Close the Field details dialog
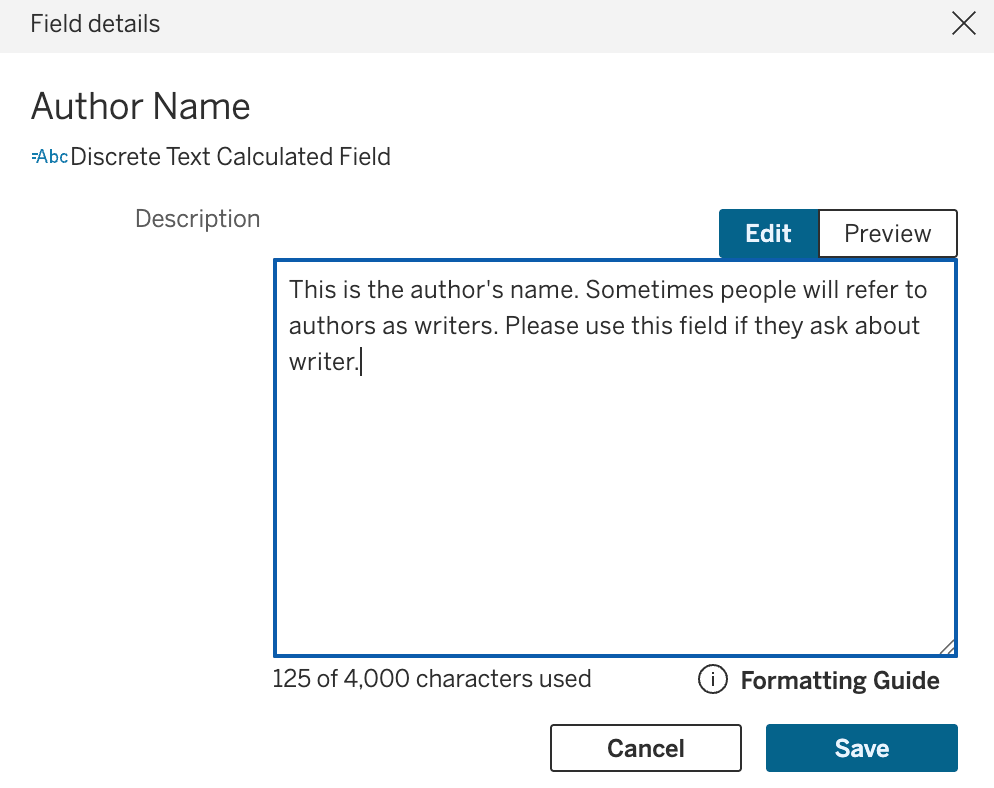This screenshot has width=994, height=788. pyautogui.click(x=964, y=24)
